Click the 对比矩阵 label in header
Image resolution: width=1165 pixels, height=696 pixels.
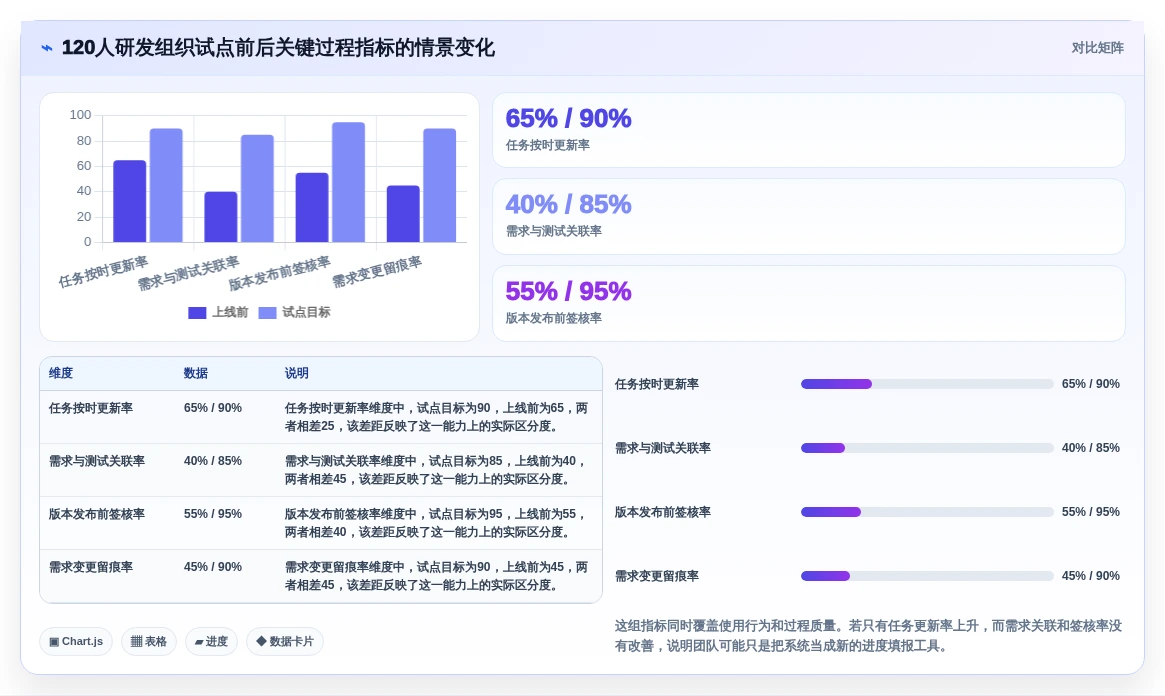pyautogui.click(x=1097, y=48)
